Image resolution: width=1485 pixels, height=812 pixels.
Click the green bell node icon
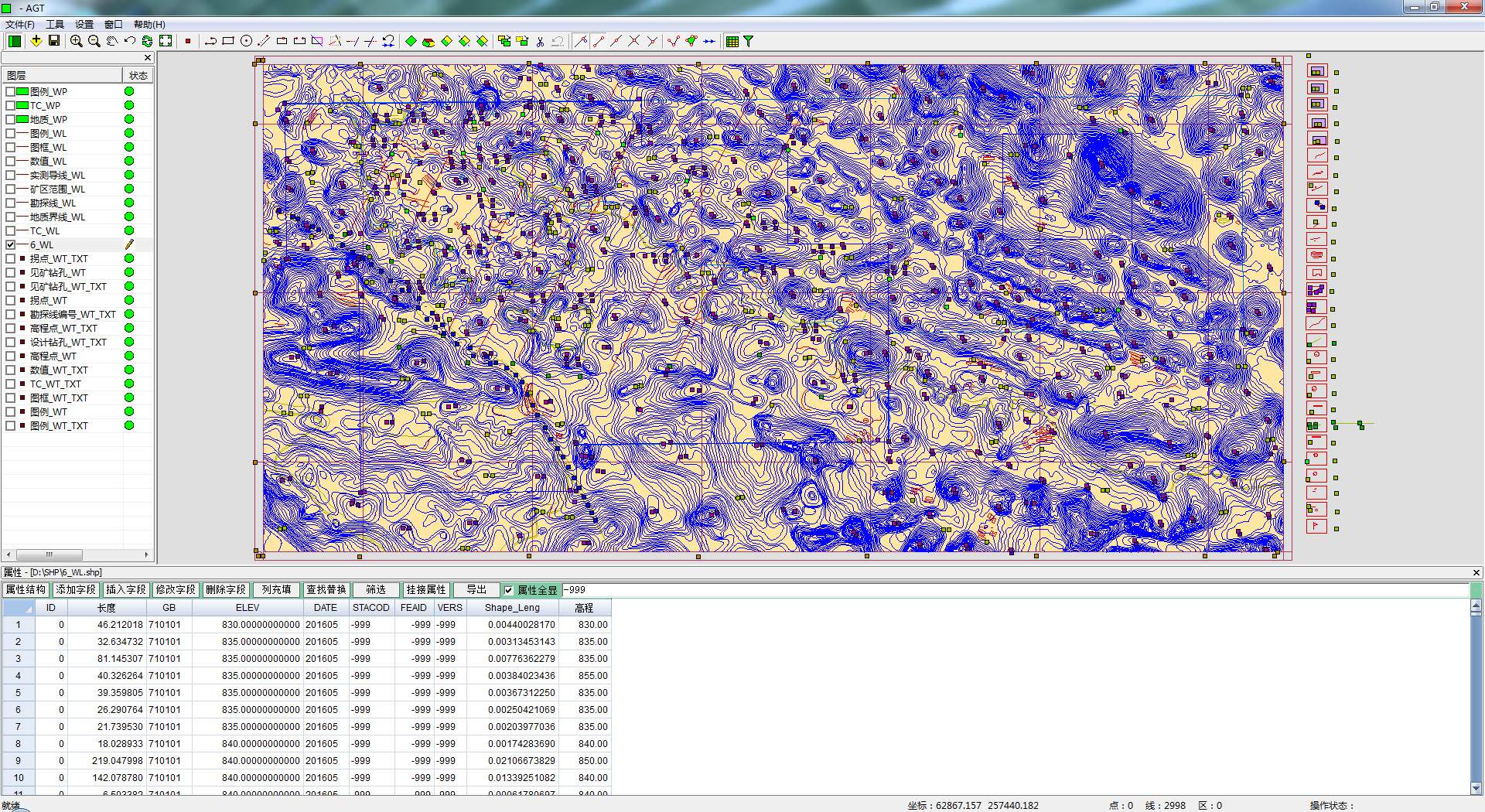point(691,41)
